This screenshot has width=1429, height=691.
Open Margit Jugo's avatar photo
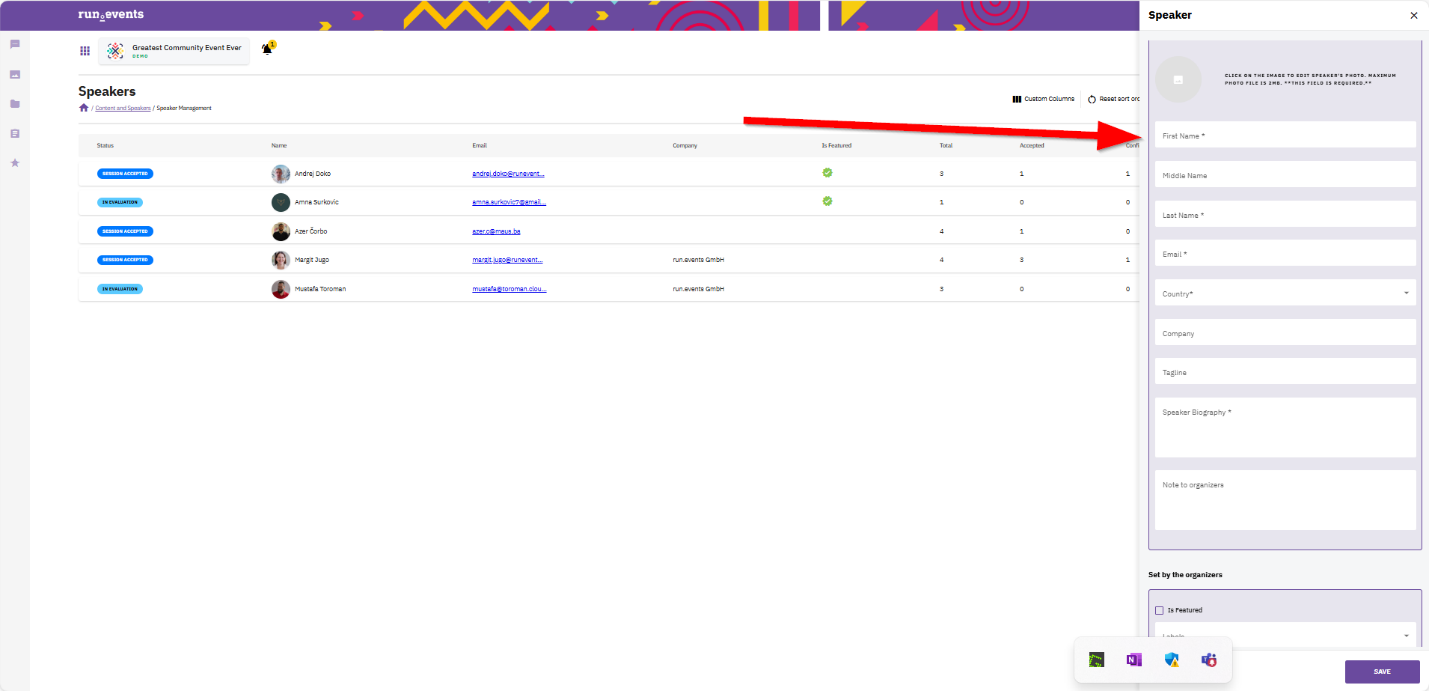click(x=281, y=260)
